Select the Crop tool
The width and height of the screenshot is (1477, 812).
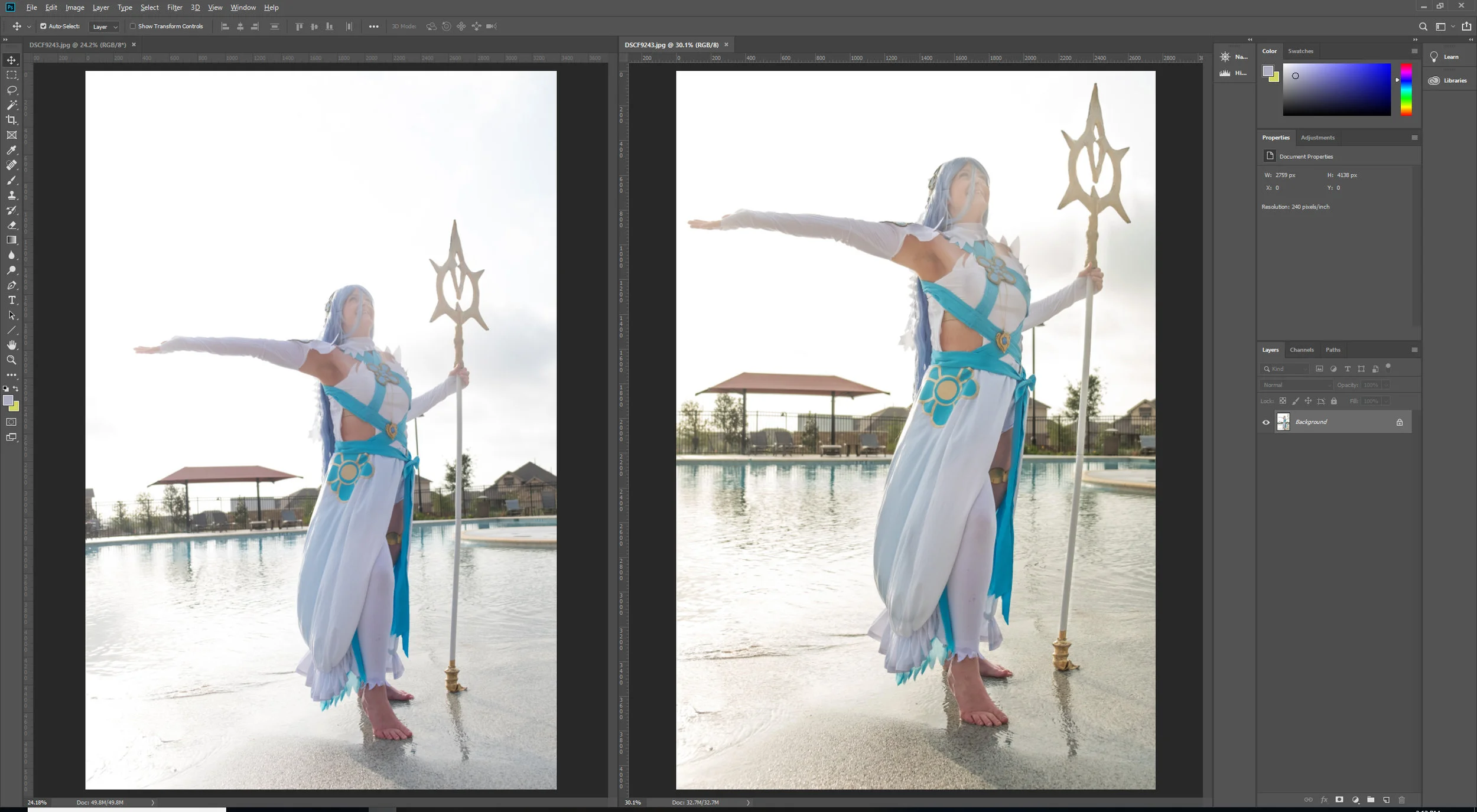pyautogui.click(x=12, y=120)
